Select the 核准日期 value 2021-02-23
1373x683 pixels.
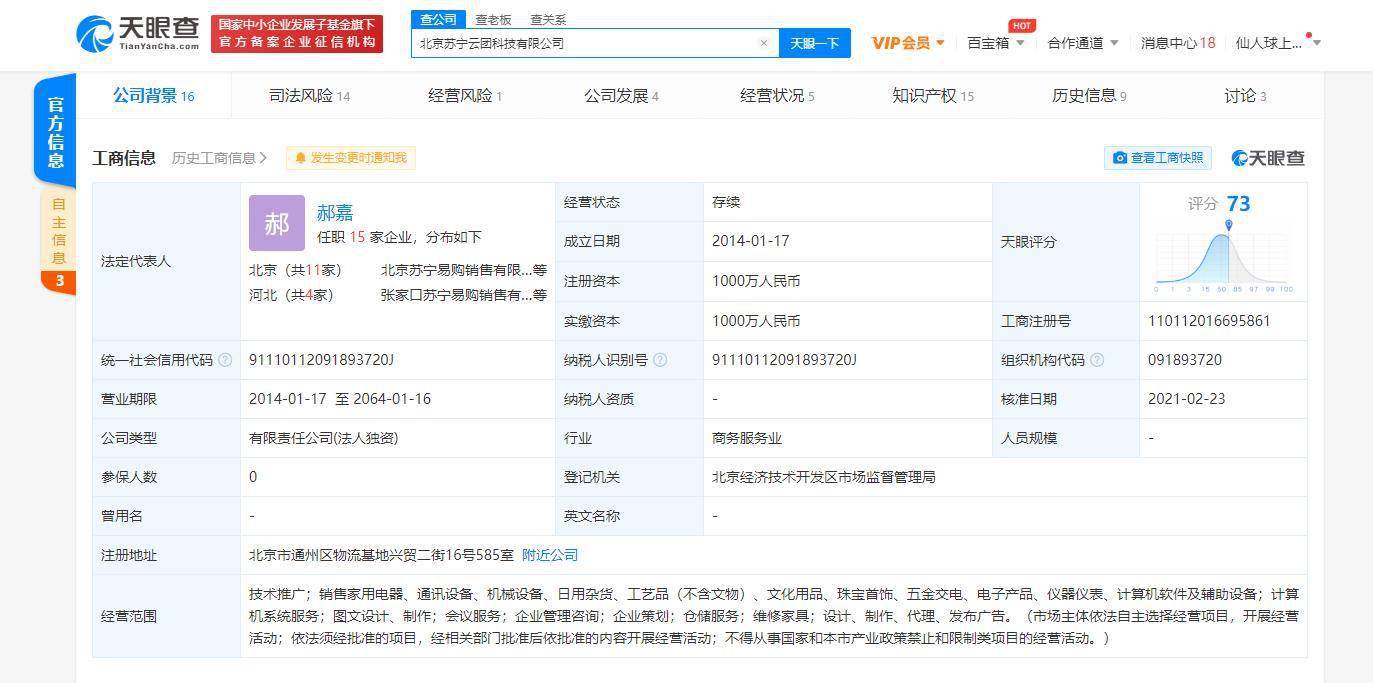click(x=1186, y=399)
